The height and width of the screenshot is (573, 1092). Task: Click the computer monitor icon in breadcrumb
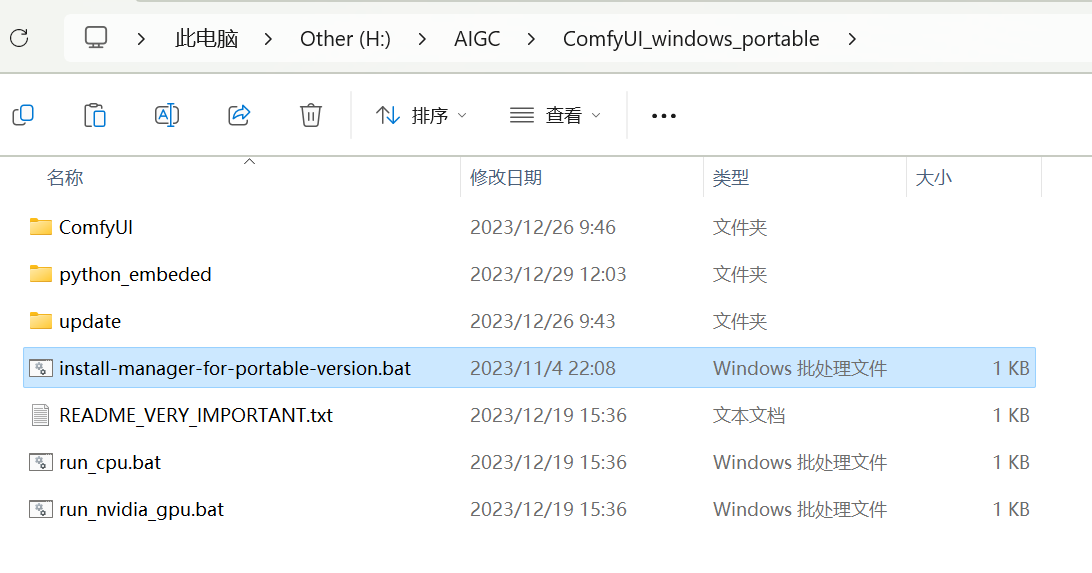click(96, 37)
